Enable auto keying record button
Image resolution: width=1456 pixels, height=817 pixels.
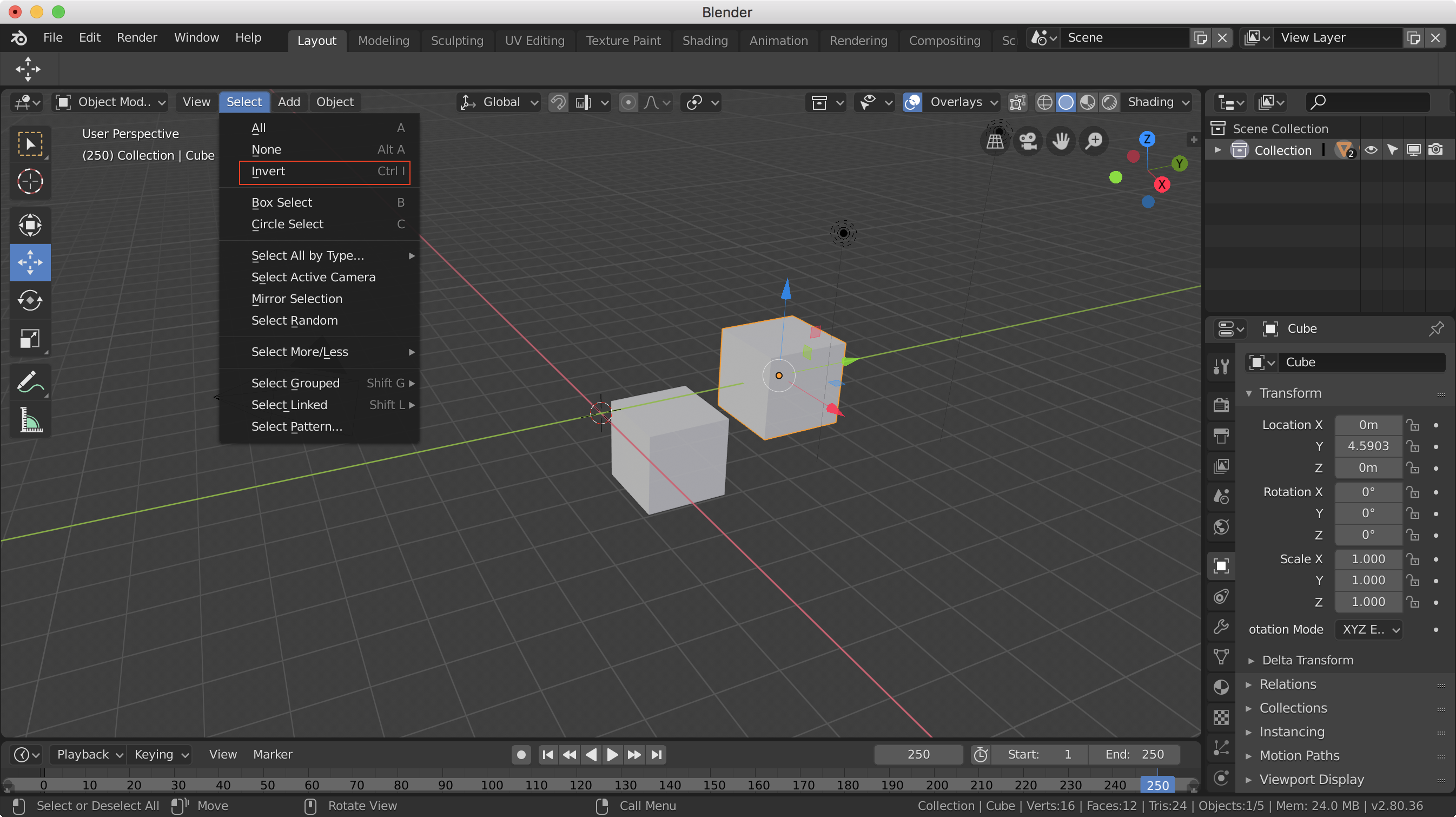click(521, 754)
